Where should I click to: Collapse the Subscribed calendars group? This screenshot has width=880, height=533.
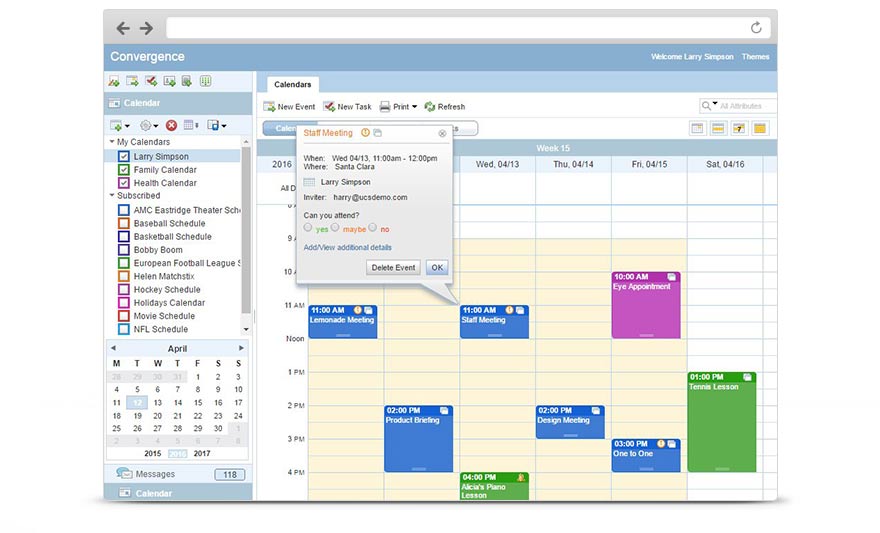tap(112, 195)
